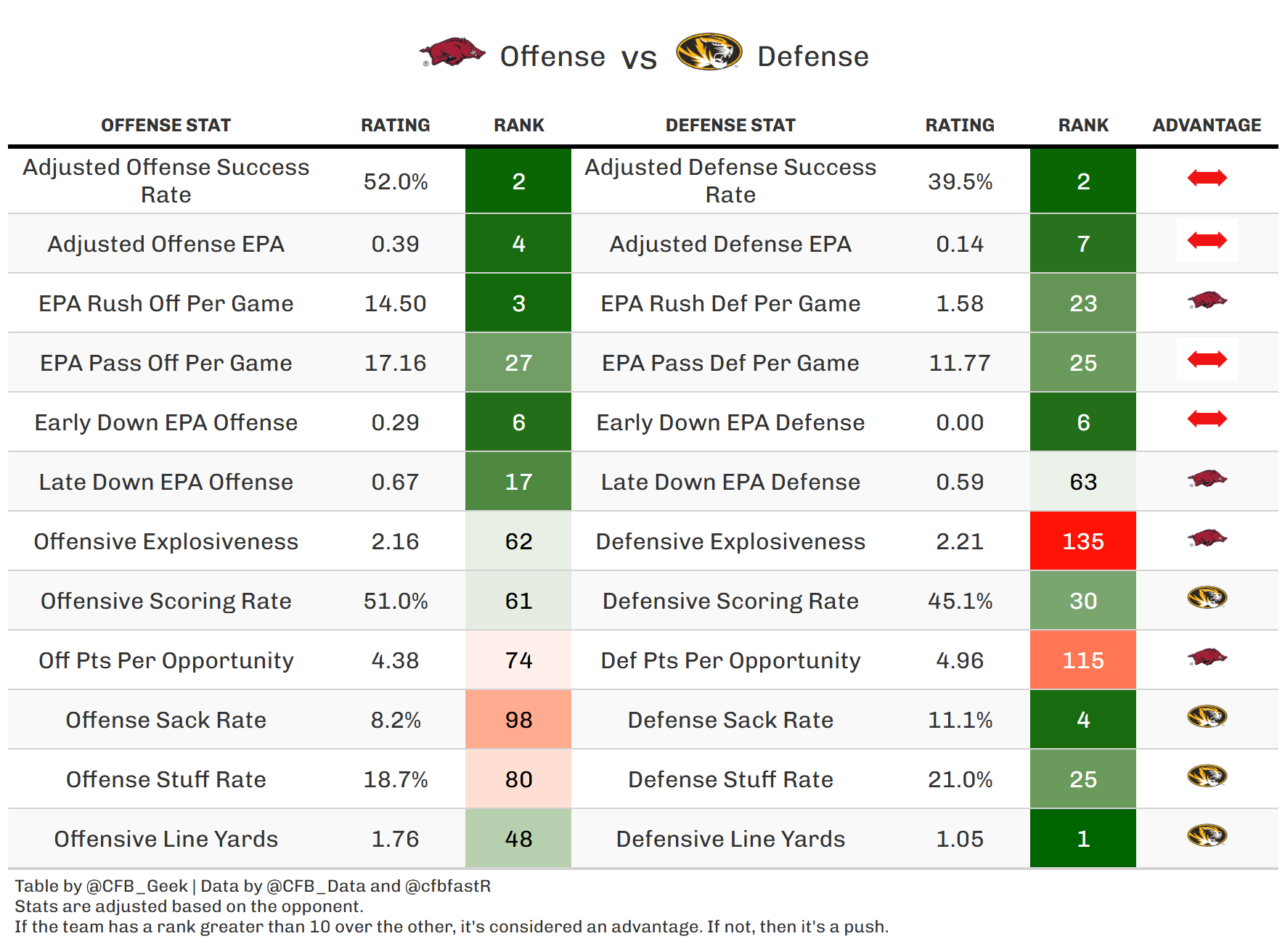Click the Missouri Tigers logo in the title
Screen dimensions: 1285x952
click(709, 52)
